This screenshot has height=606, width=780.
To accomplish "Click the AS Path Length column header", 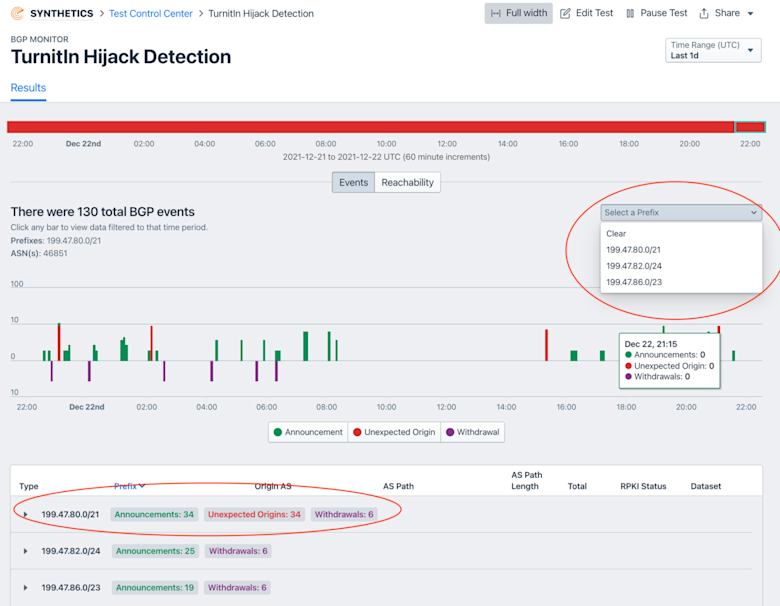I will (526, 481).
